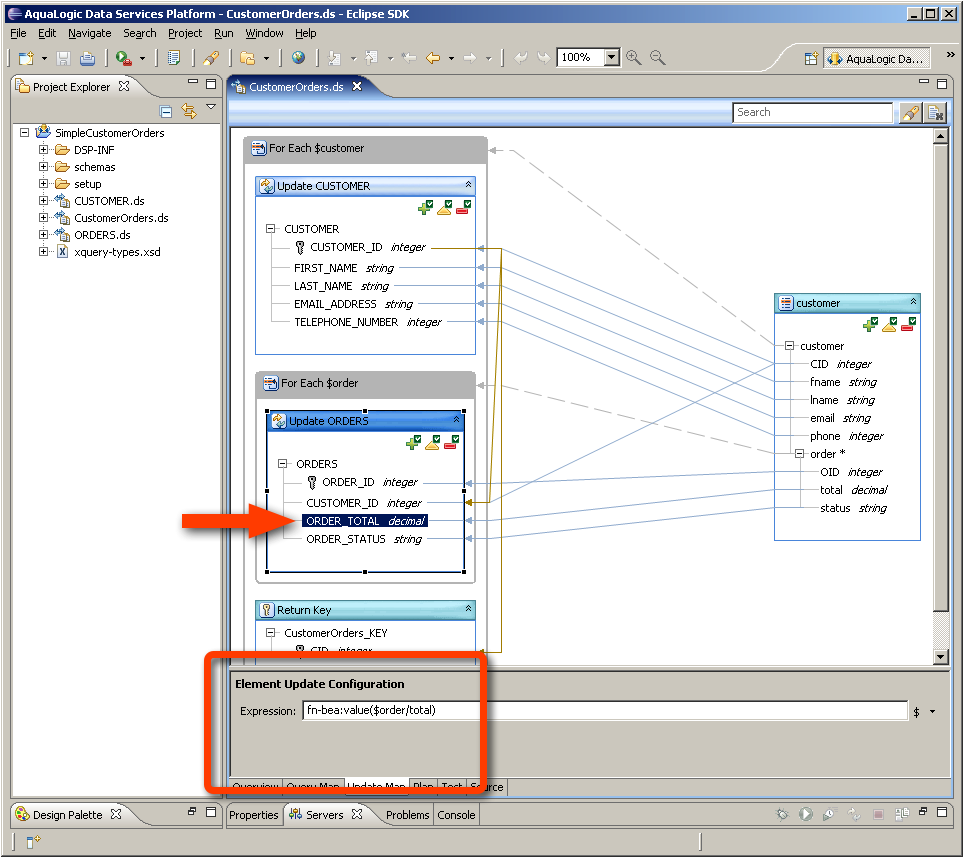Click the document list icon in main toolbar
This screenshot has height=858, width=964.
(174, 58)
